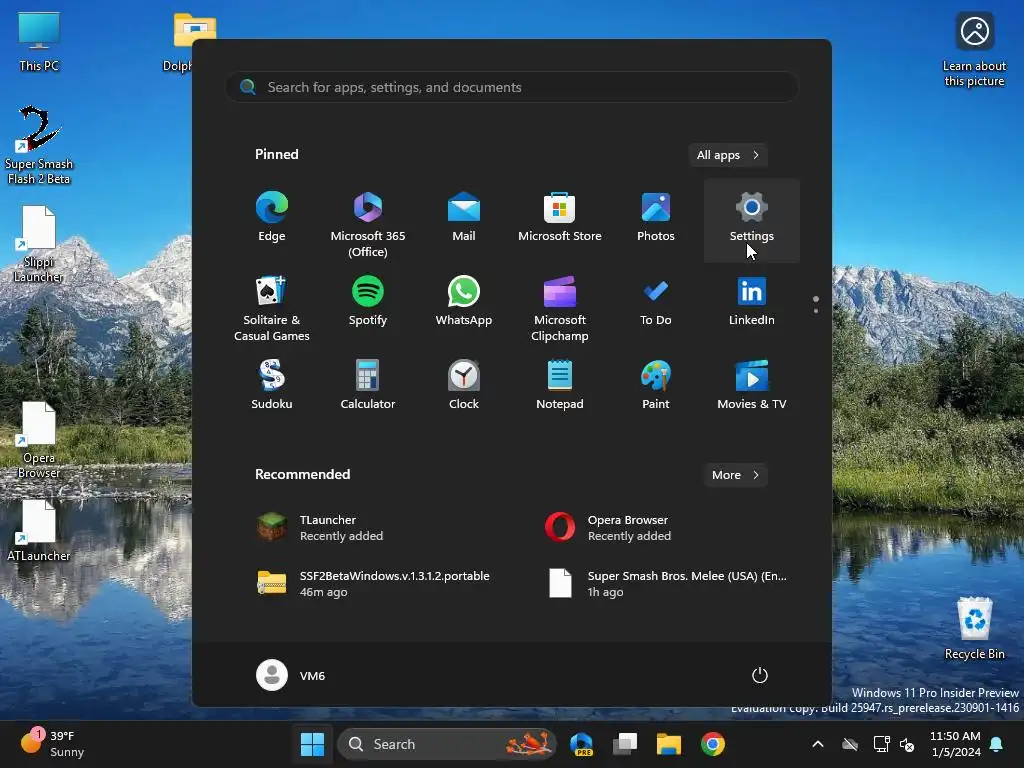
Task: Open the network status tray icon
Action: tap(882, 744)
